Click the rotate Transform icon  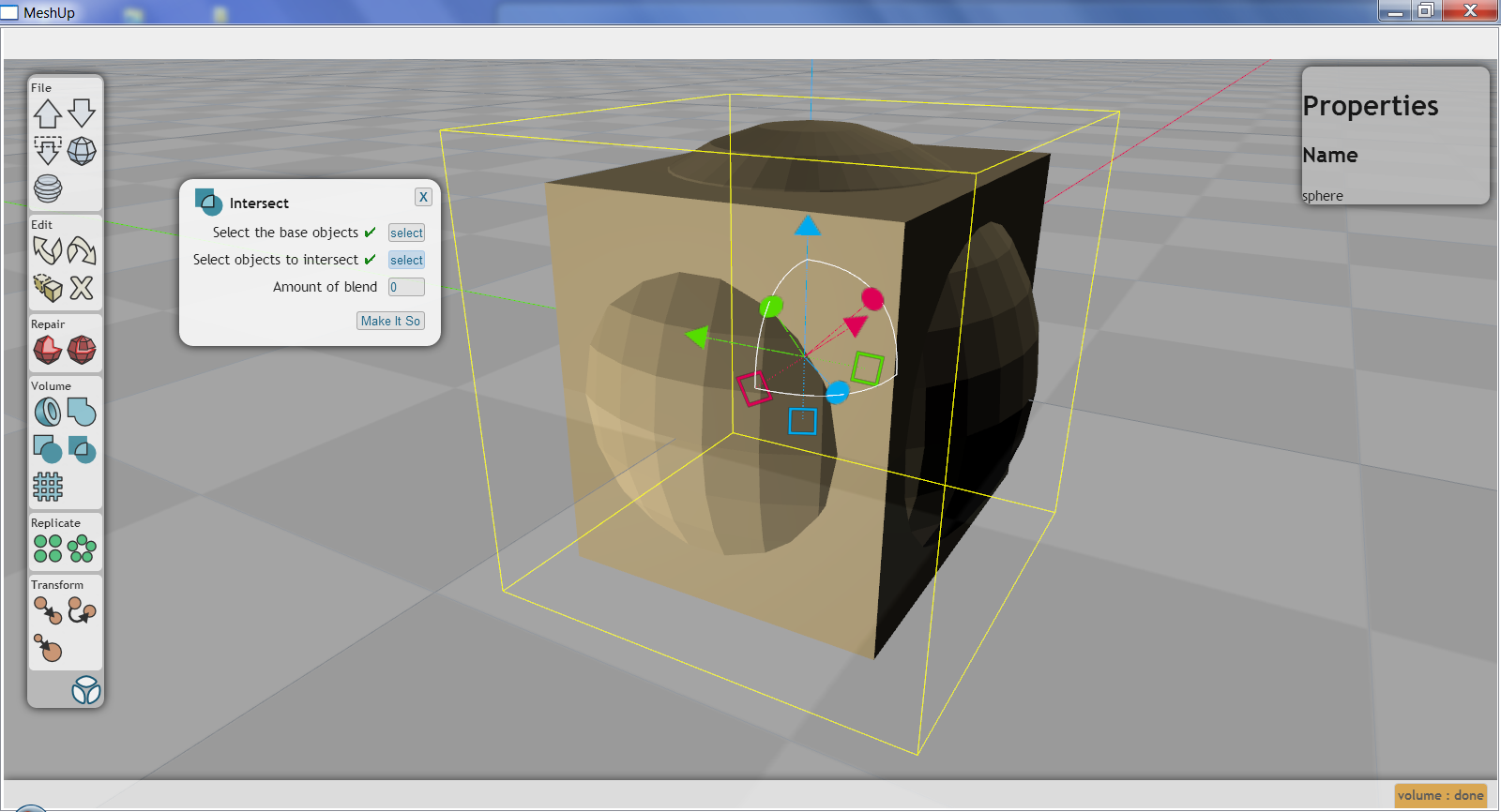(x=82, y=610)
